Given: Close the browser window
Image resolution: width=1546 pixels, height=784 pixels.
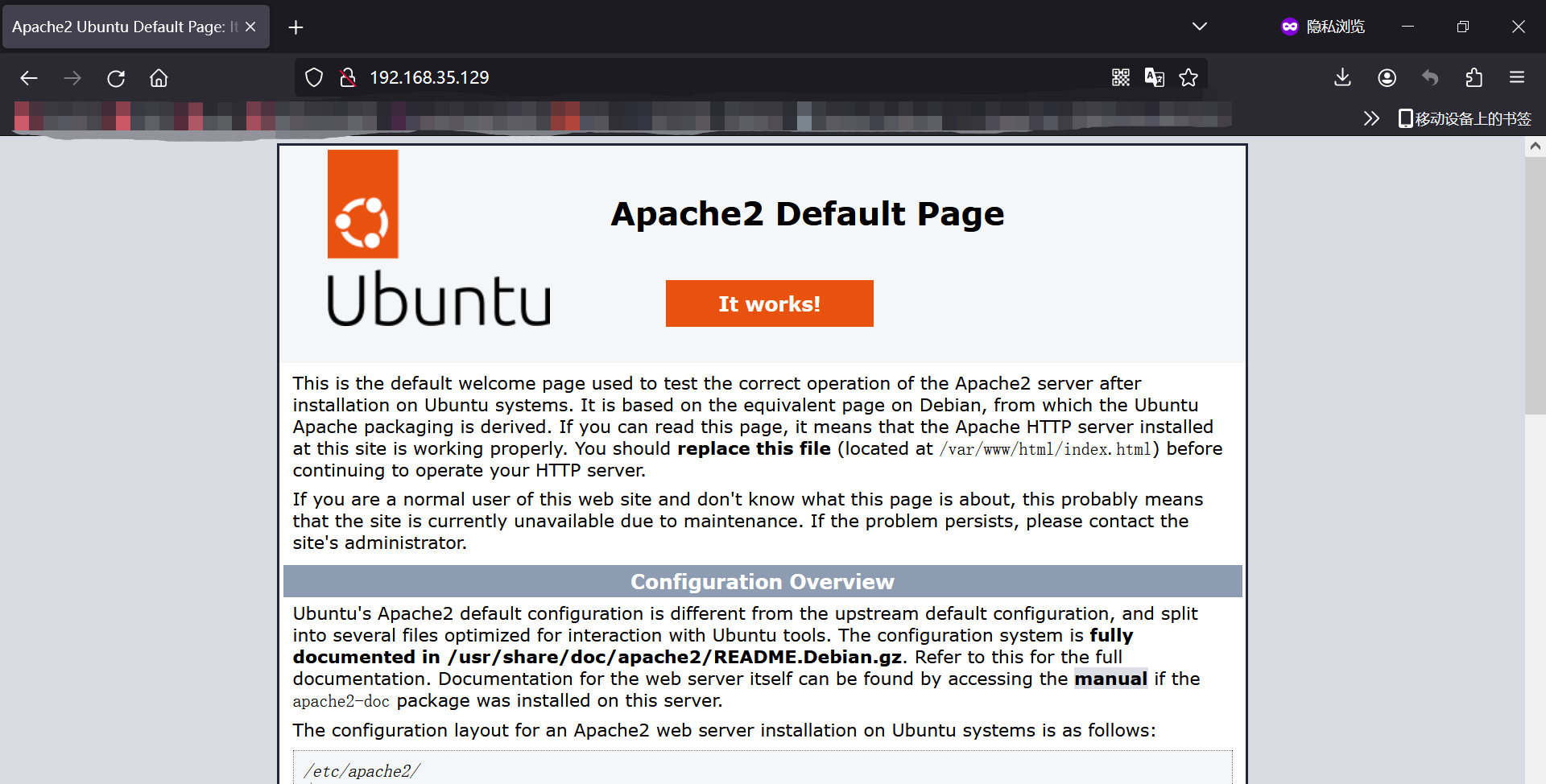Looking at the screenshot, I should click(1519, 27).
